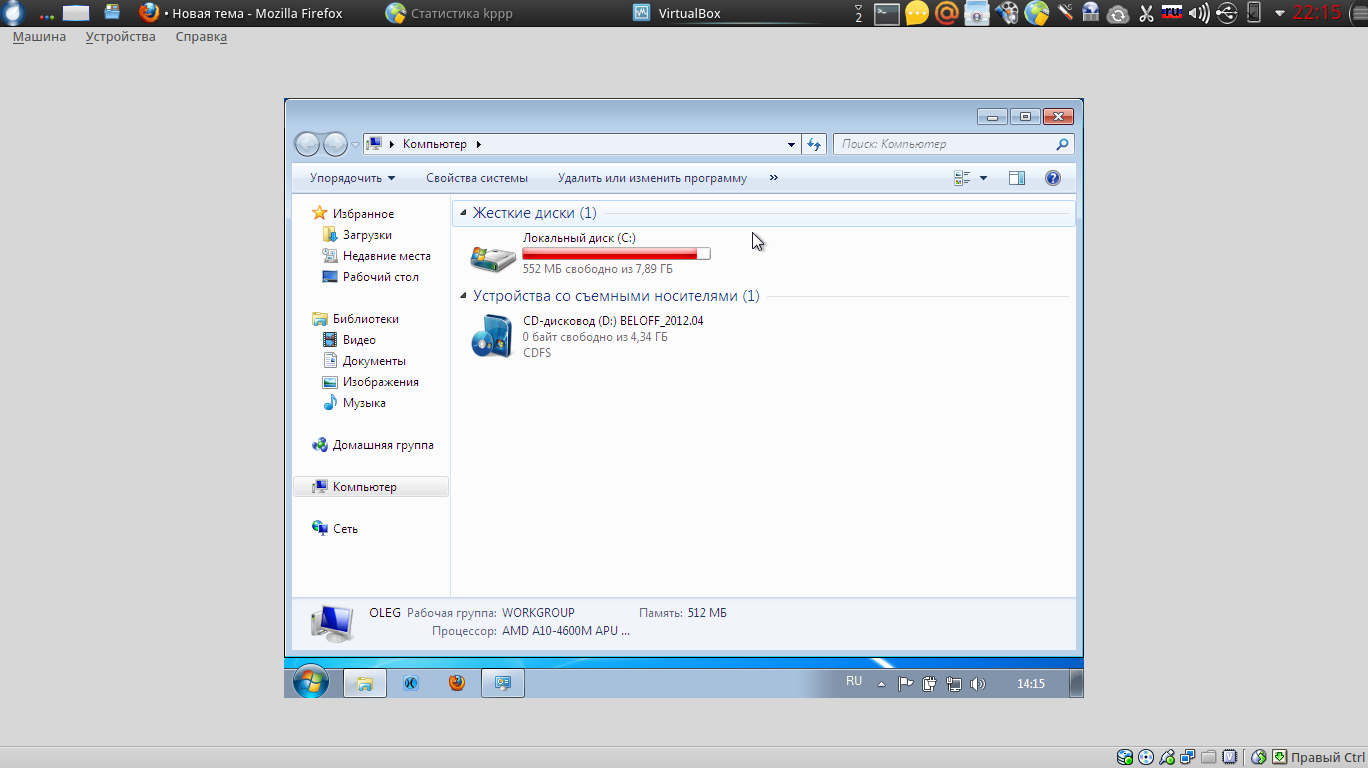The width and height of the screenshot is (1368, 768).
Task: Open control panel window in guest taskbar
Action: pos(503,683)
